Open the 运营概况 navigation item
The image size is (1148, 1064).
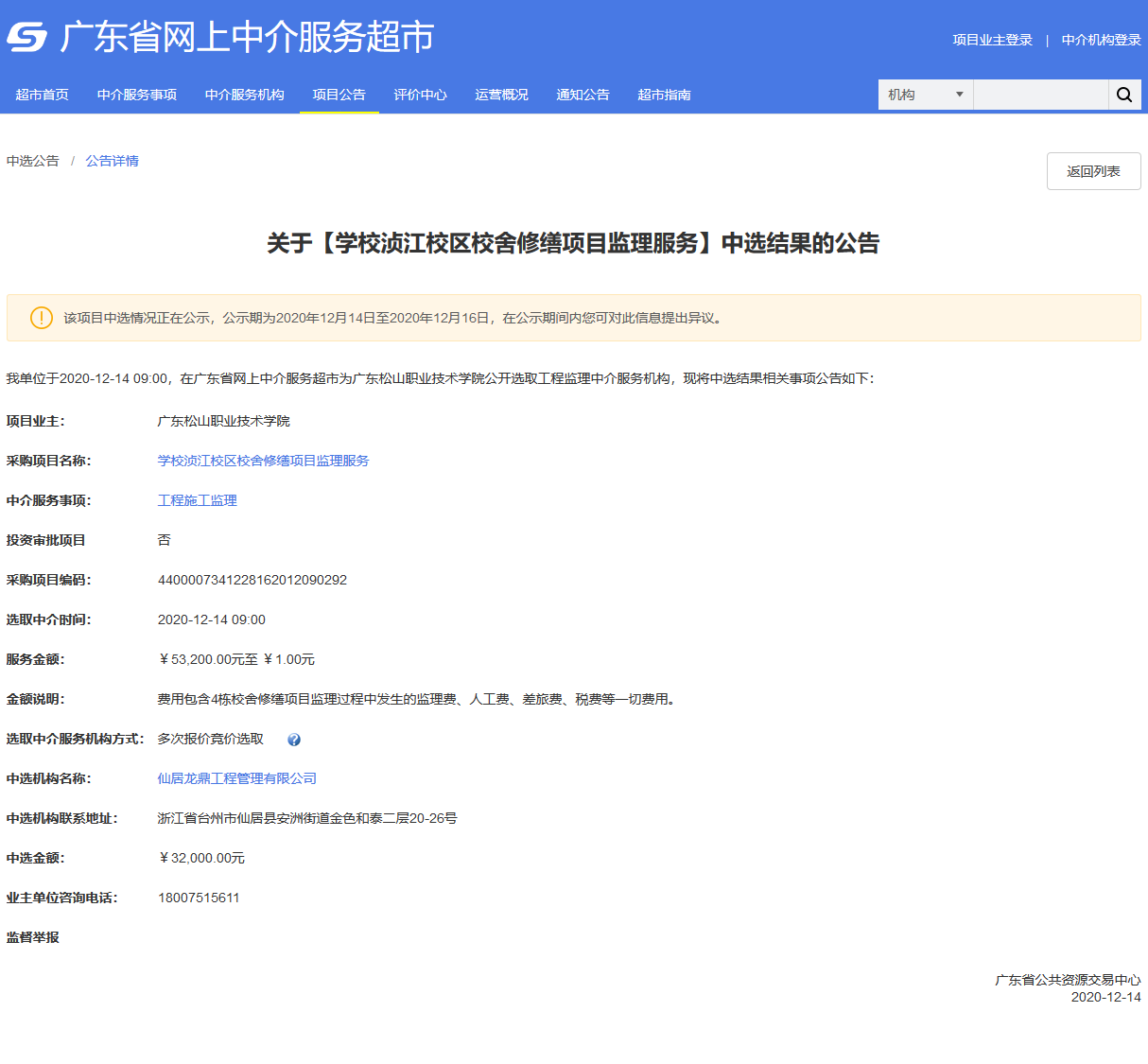[502, 95]
